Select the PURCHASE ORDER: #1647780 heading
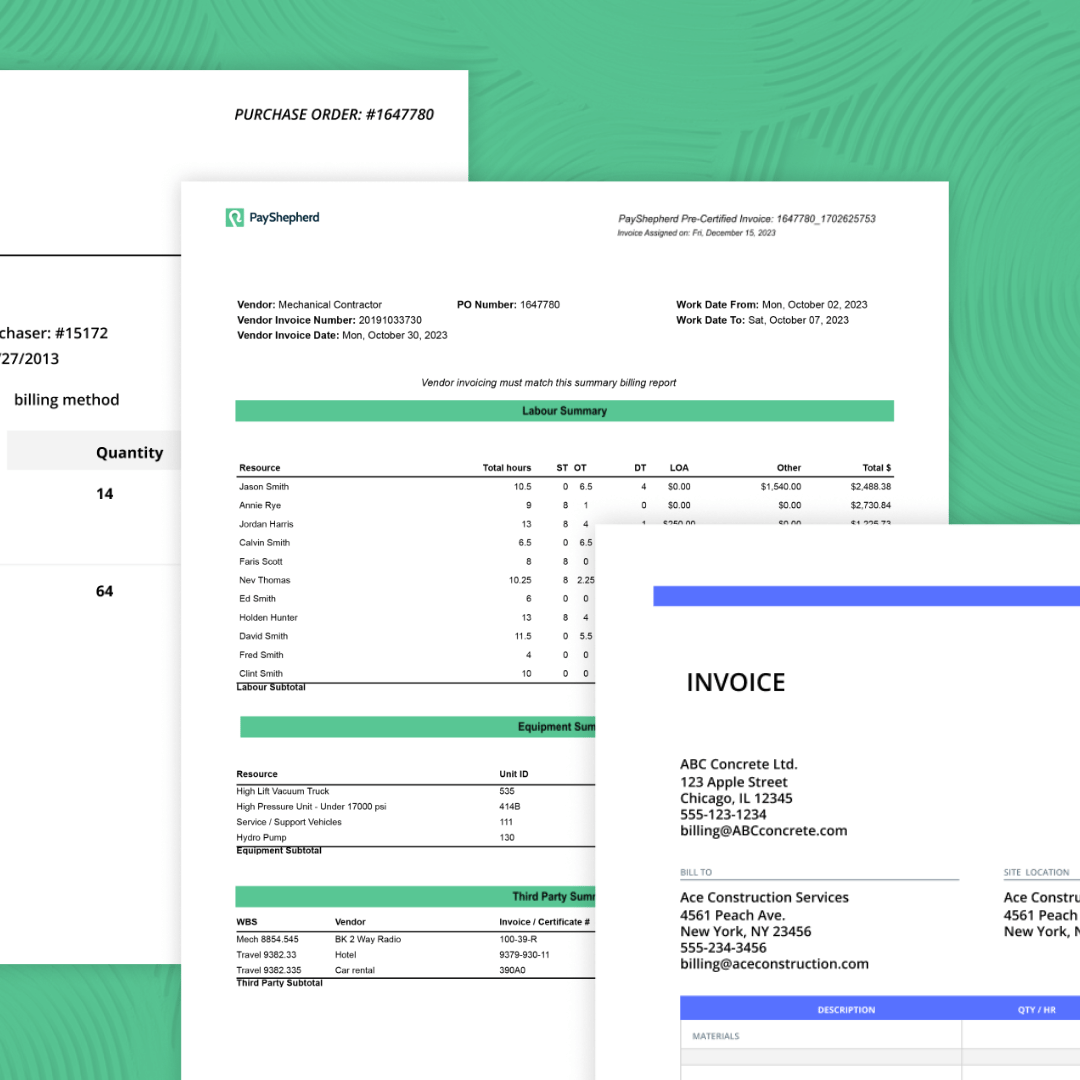Image resolution: width=1080 pixels, height=1080 pixels. (x=334, y=114)
